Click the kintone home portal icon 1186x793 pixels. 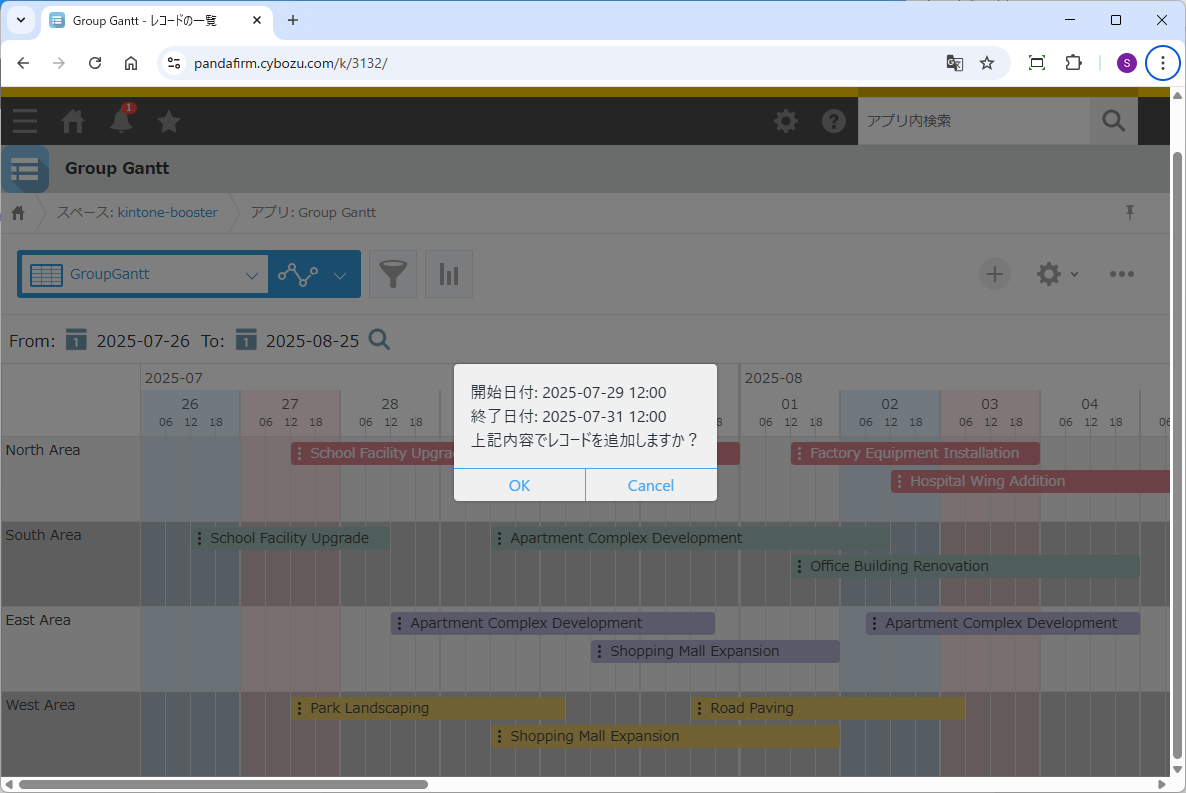click(73, 121)
